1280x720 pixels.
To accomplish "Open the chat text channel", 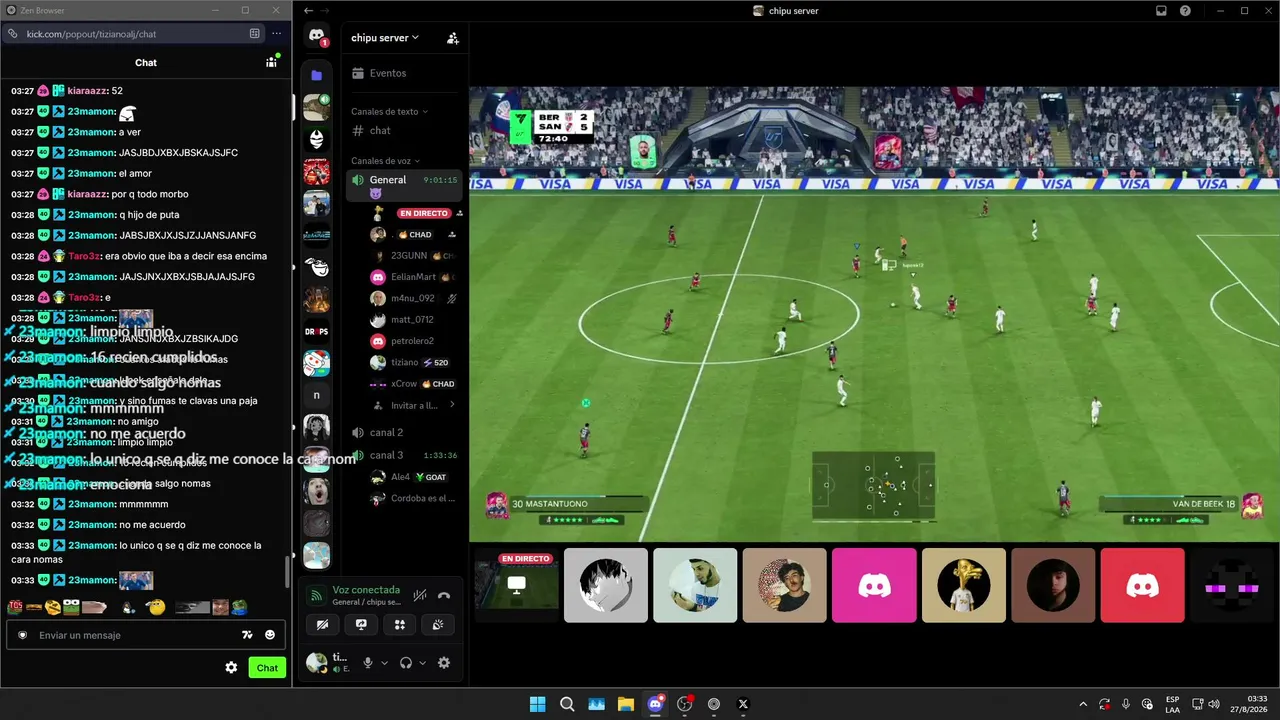I will pyautogui.click(x=404, y=131).
